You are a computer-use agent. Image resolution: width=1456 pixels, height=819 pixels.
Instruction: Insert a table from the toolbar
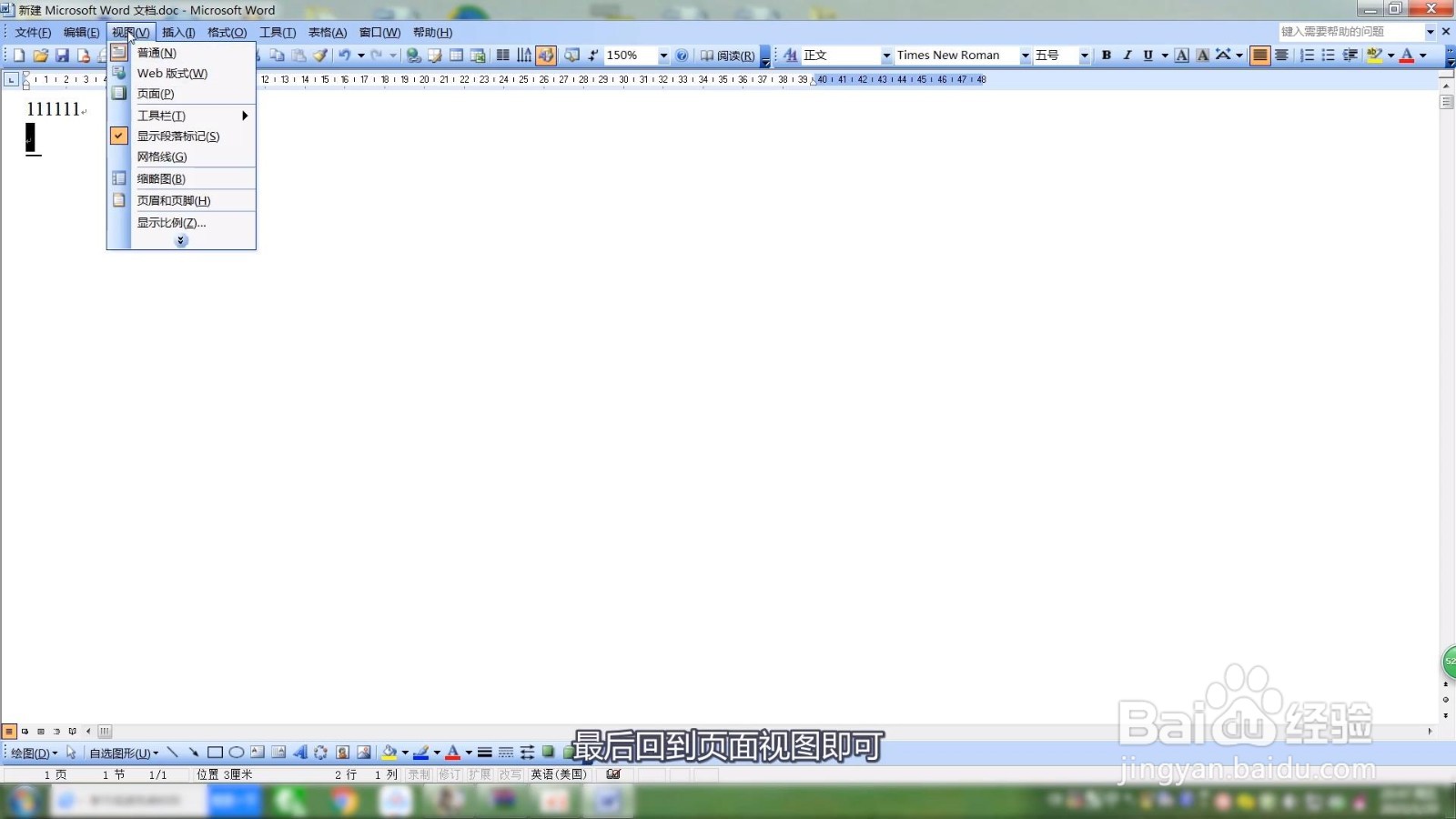point(457,56)
